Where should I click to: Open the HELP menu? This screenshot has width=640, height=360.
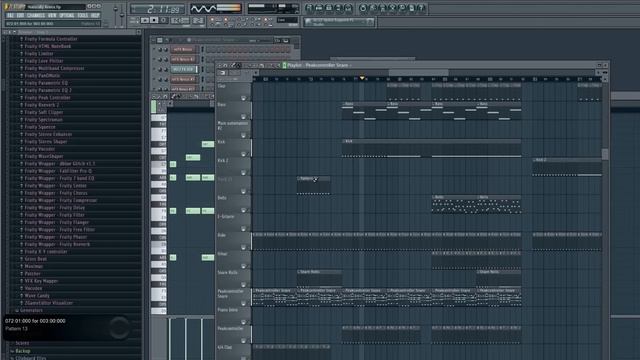95,16
